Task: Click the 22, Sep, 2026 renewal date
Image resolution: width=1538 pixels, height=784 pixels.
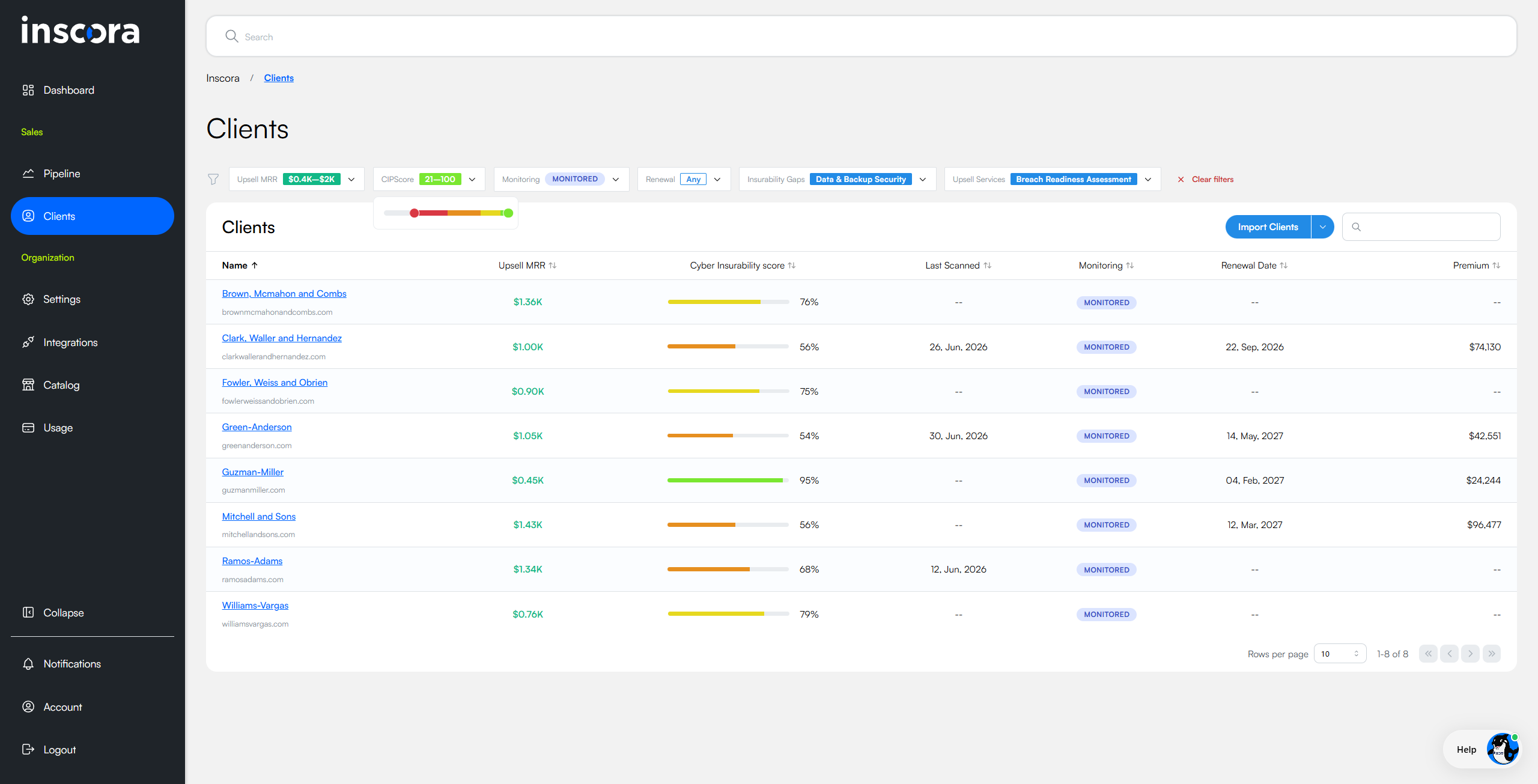Action: (x=1255, y=347)
